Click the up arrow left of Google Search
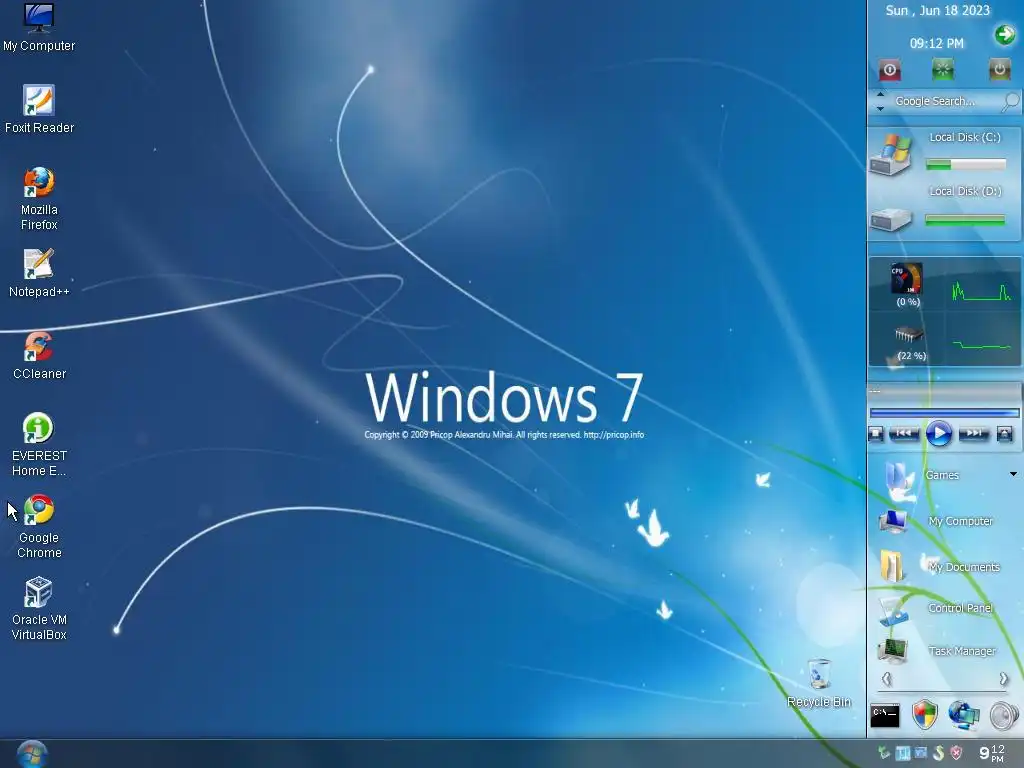The width and height of the screenshot is (1024, 768). (880, 95)
